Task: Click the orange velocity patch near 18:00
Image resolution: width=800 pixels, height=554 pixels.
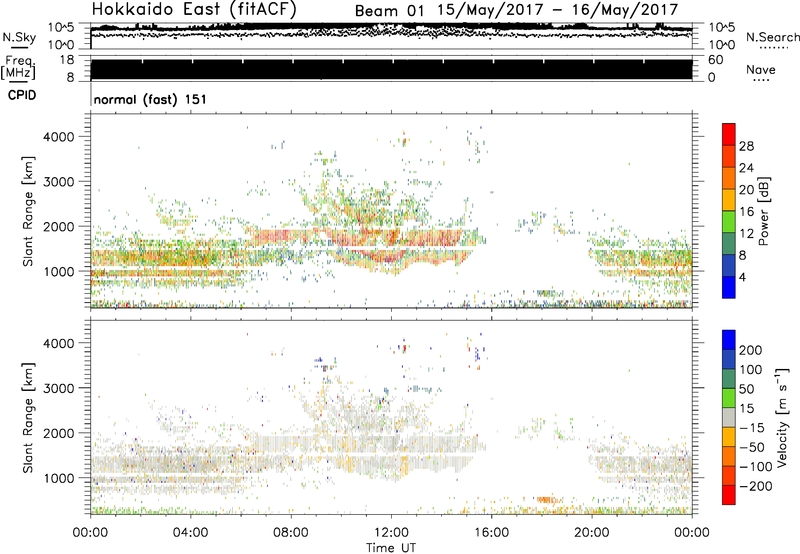Action: (547, 500)
